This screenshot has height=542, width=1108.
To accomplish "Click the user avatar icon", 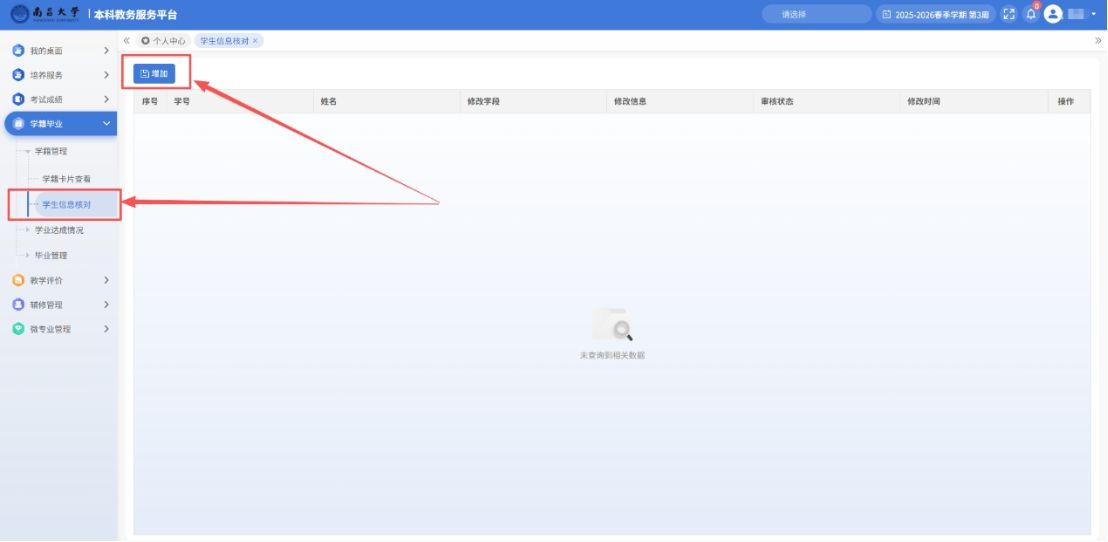I will 1052,14.
